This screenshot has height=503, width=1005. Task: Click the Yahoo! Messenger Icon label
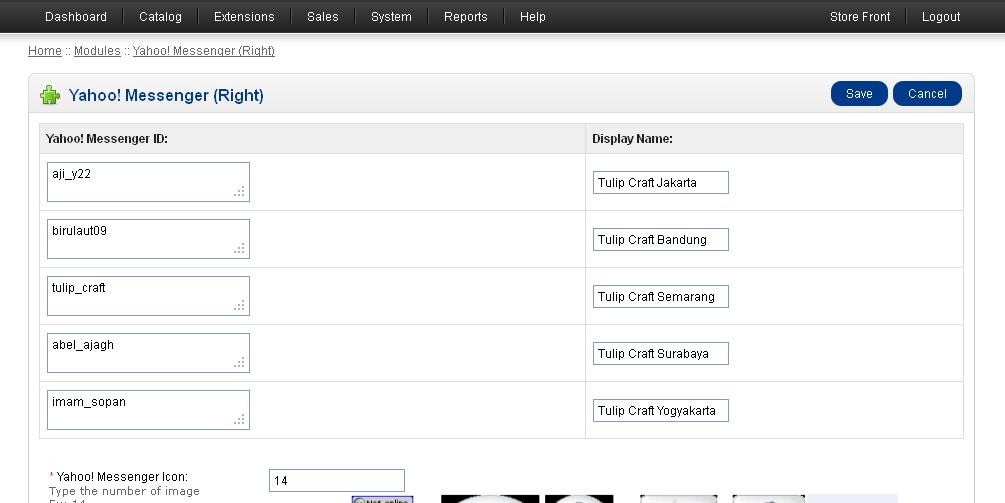[122, 477]
